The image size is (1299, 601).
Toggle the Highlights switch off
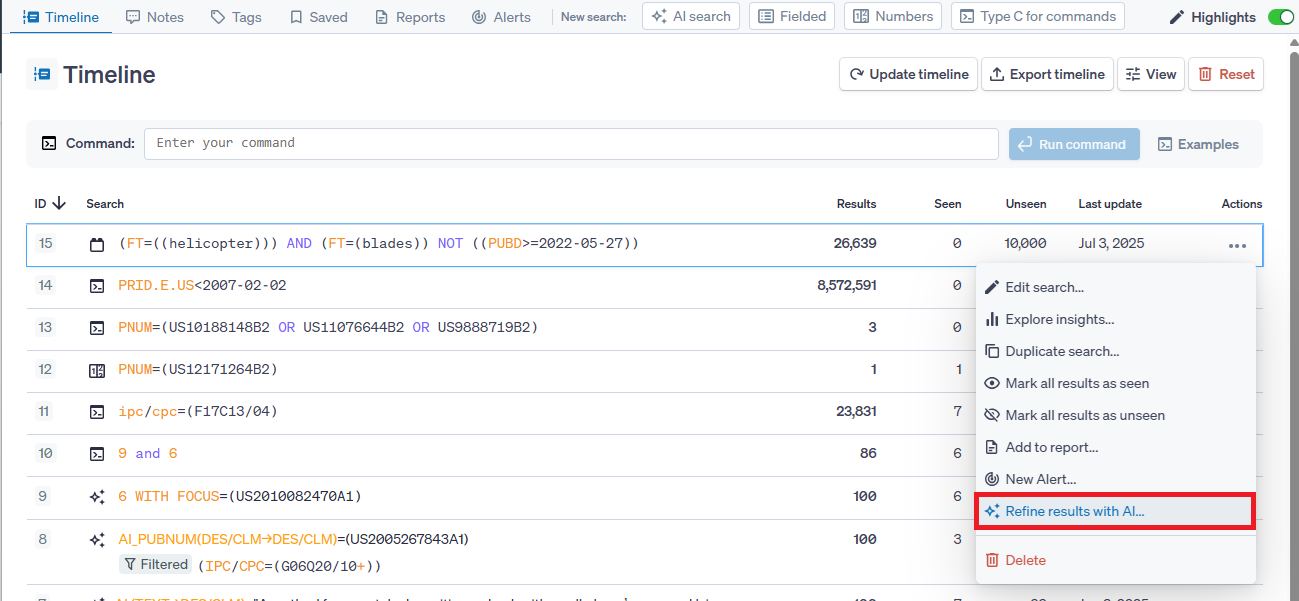[1280, 17]
